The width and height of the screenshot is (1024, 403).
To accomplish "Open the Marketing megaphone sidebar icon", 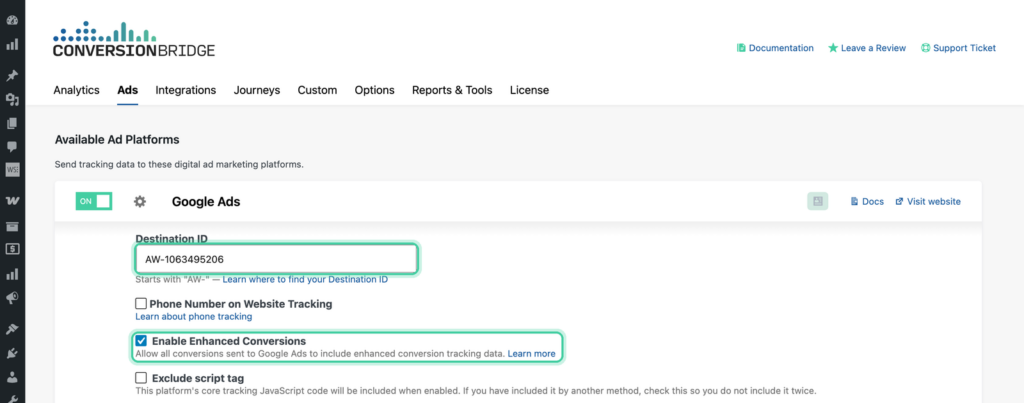I will 12,298.
